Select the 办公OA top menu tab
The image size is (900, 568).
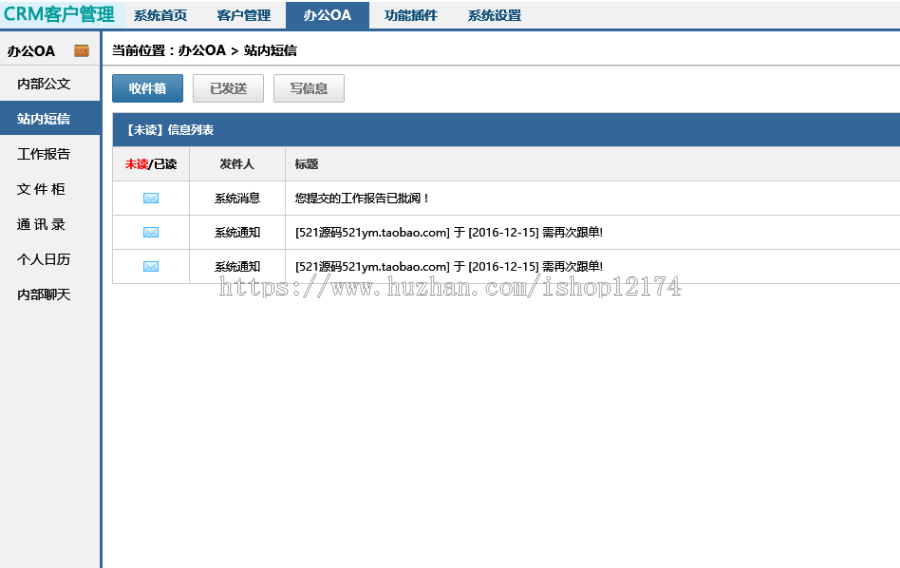[x=327, y=15]
